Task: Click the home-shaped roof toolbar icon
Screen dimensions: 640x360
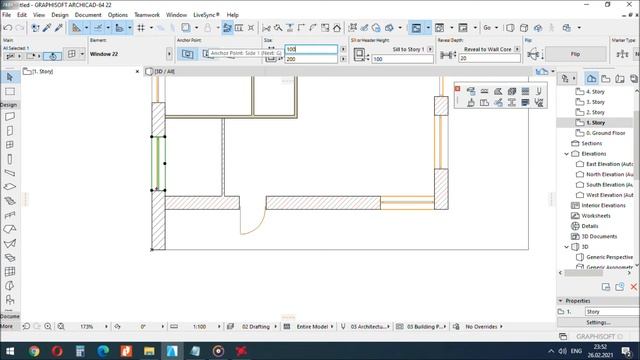Action: click(337, 28)
